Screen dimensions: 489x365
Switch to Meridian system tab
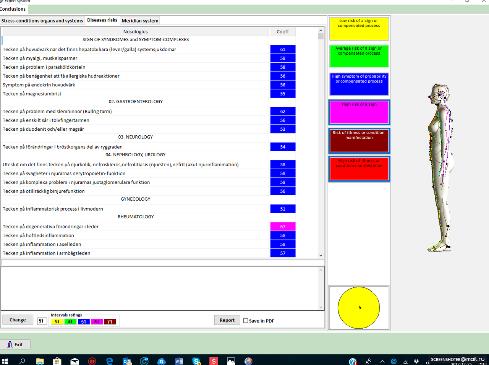coord(140,21)
